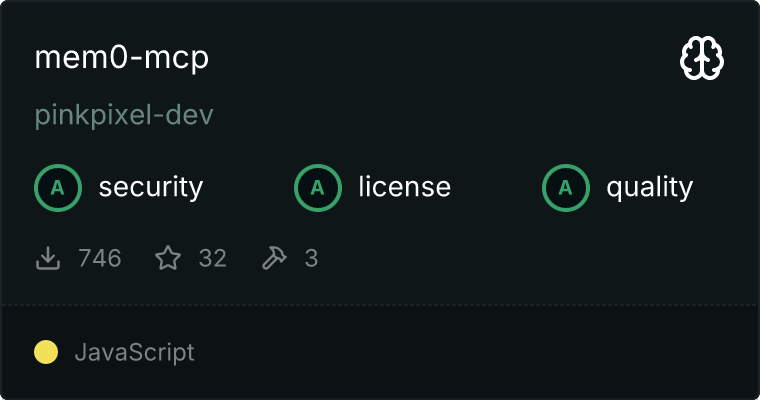Screen dimensions: 760x400
Task: Click the 32 stars count
Action: tap(212, 258)
